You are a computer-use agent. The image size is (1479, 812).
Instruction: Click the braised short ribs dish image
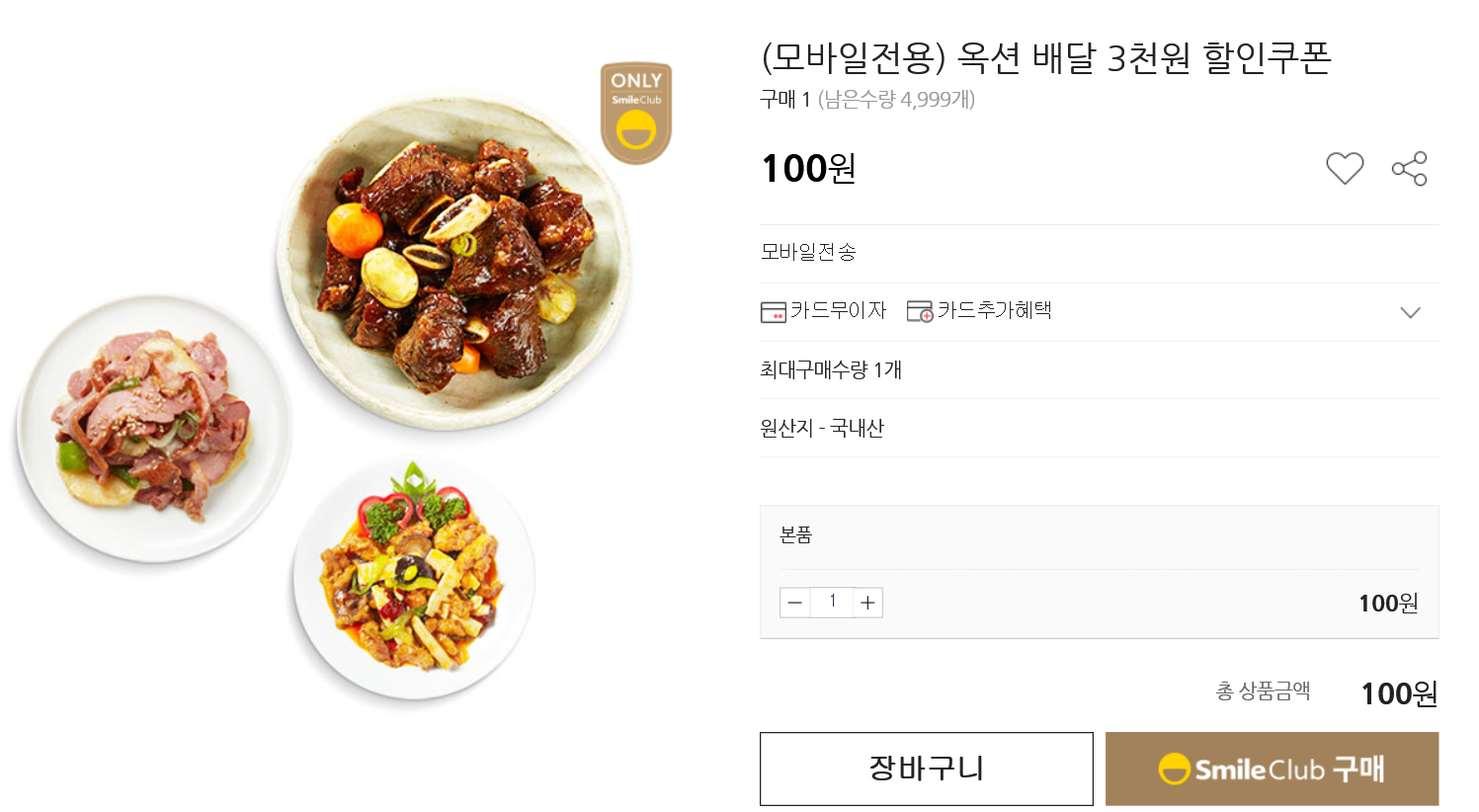click(454, 262)
